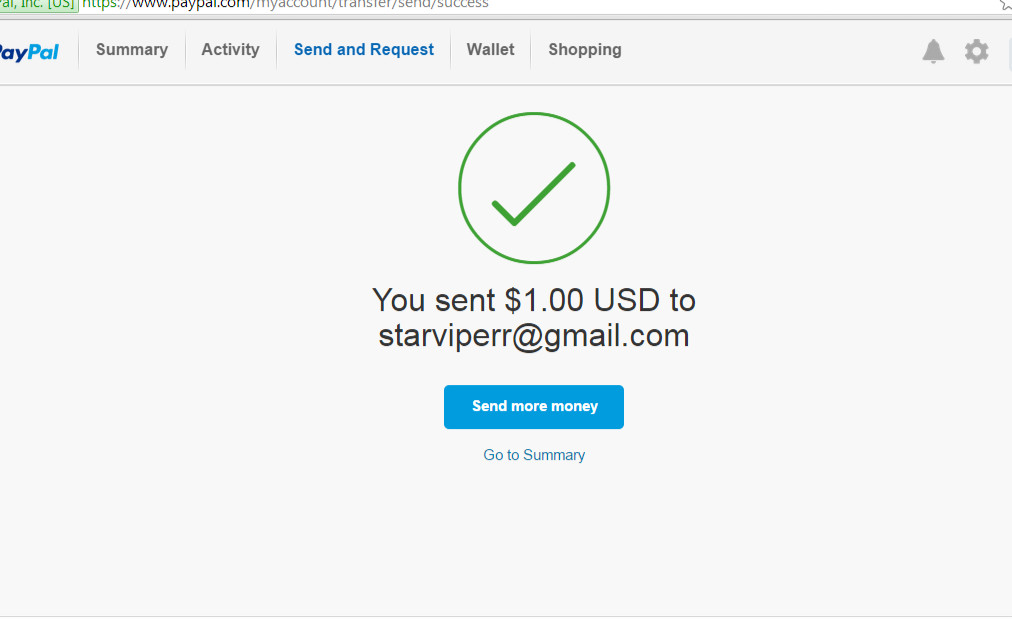Bookmark page with the star icon
This screenshot has width=1012, height=619.
[1006, 5]
